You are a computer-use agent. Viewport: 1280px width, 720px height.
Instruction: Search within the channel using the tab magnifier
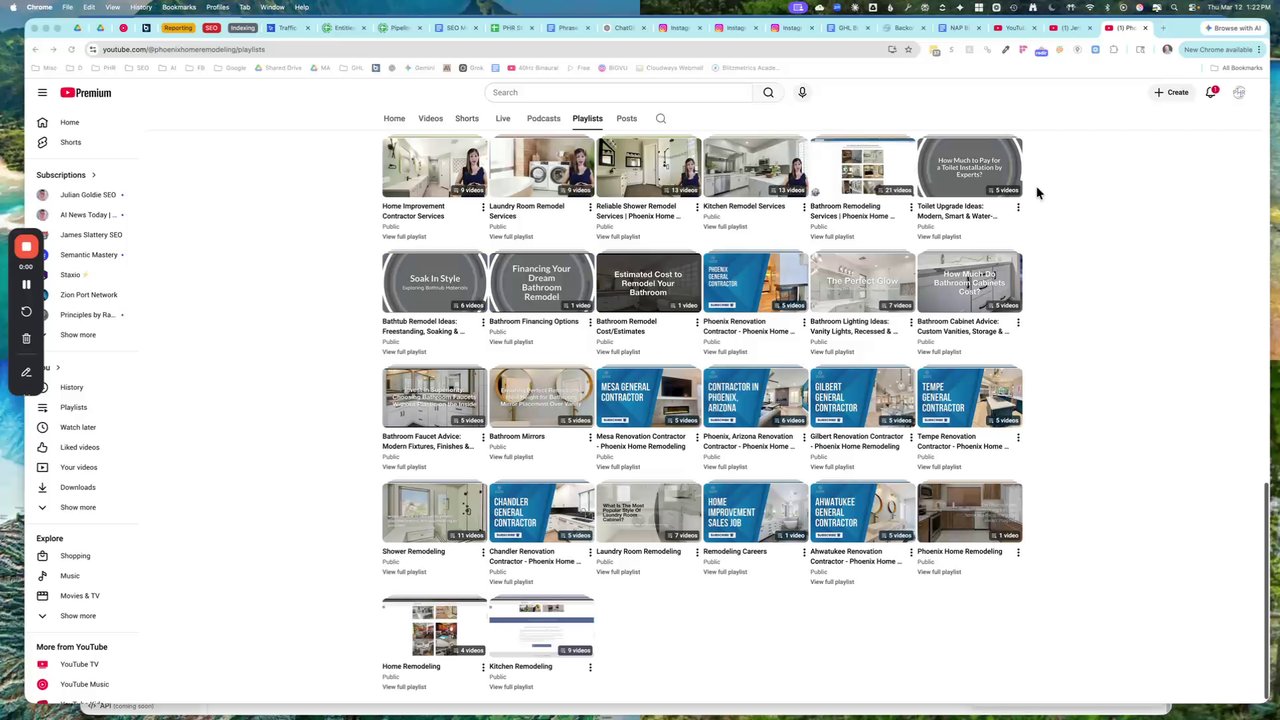tap(661, 119)
